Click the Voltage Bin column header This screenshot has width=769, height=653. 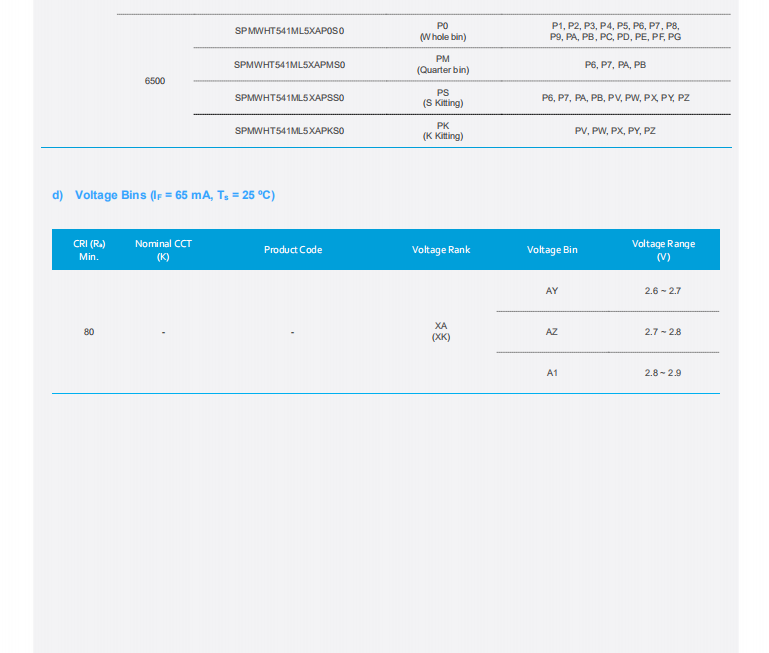tap(552, 250)
